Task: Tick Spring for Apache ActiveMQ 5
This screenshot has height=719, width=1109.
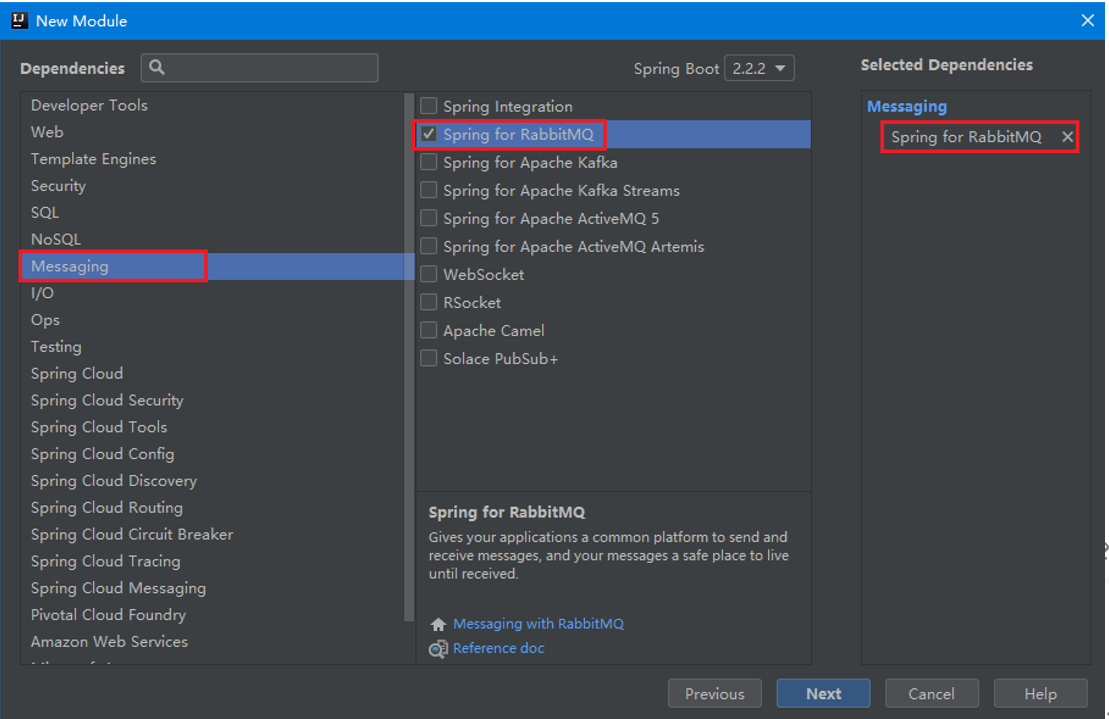Action: pos(429,218)
